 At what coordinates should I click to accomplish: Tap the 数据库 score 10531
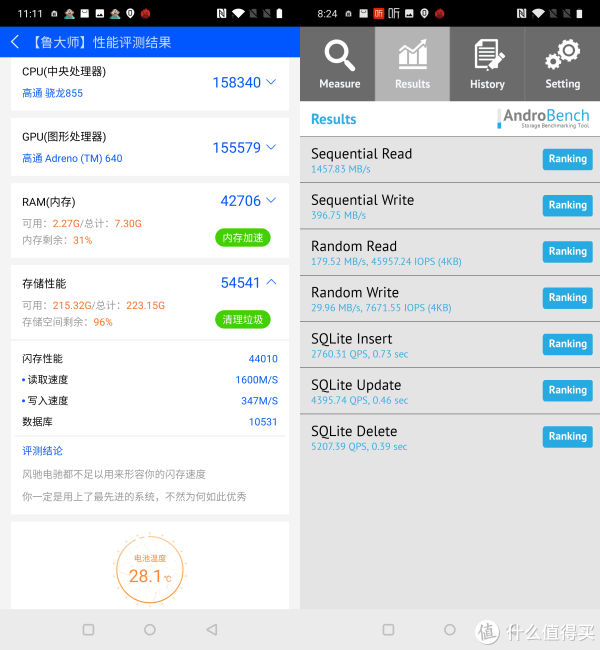click(263, 422)
